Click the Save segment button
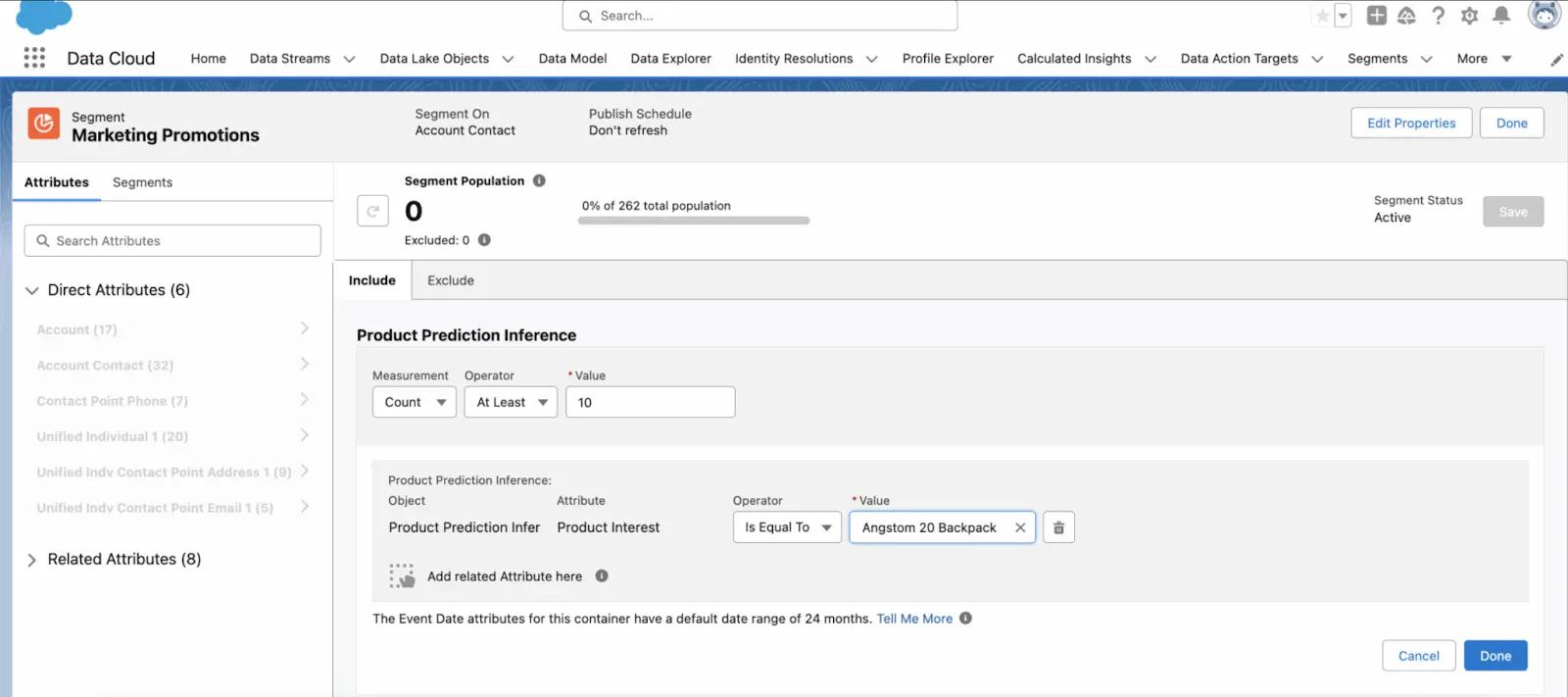Screen dimensions: 1568x697 coord(1513,212)
